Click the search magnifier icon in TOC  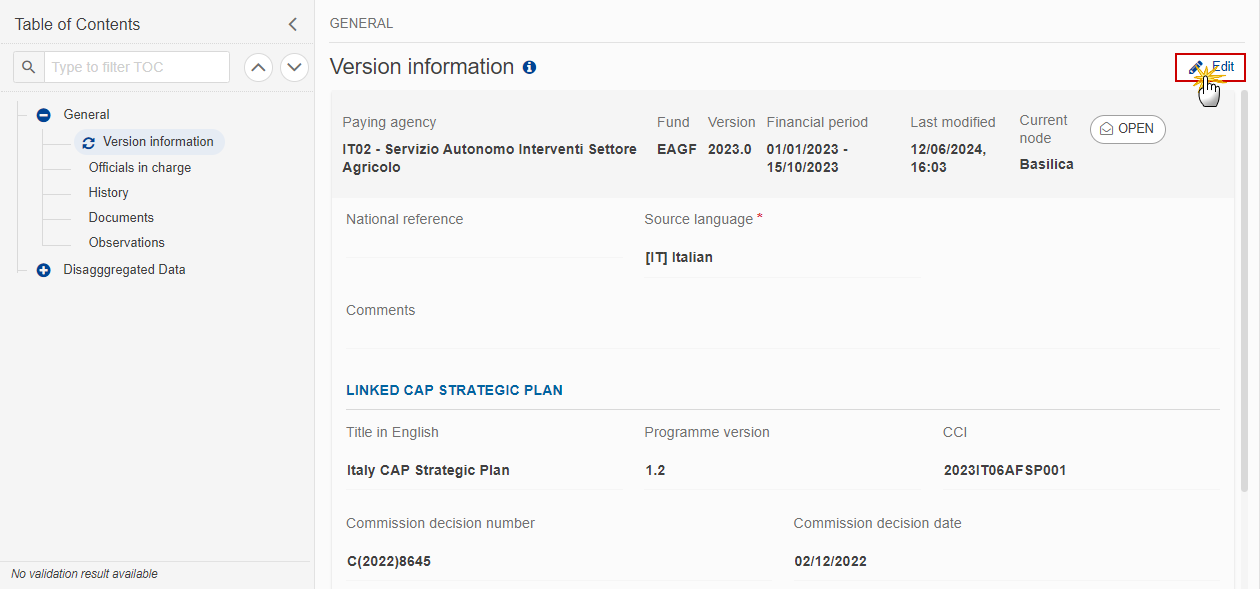[x=29, y=67]
